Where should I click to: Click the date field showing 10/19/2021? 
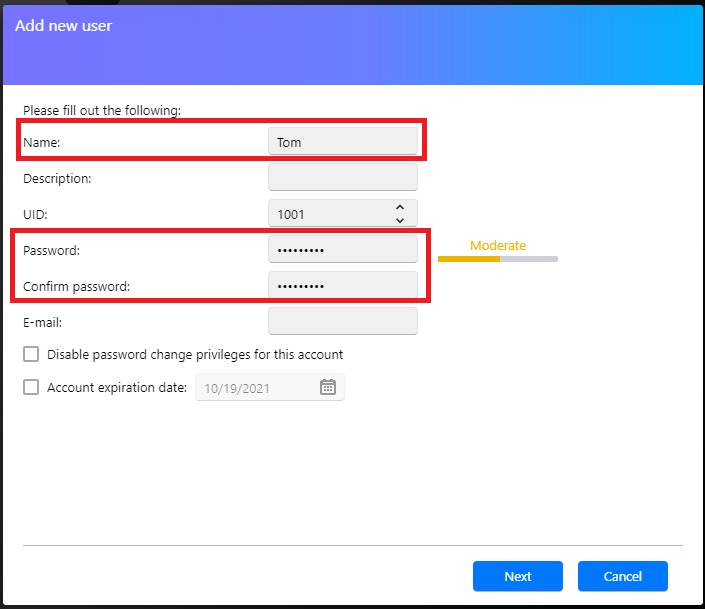(255, 387)
